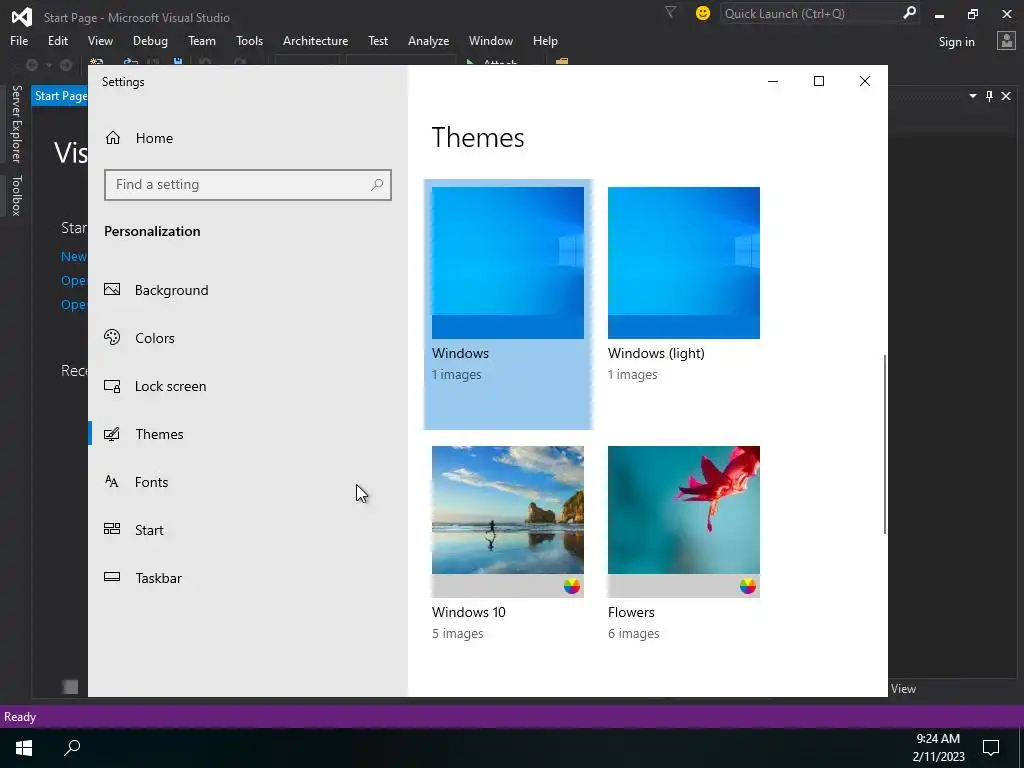Open the Tools menu
The width and height of the screenshot is (1024, 768).
click(x=249, y=40)
